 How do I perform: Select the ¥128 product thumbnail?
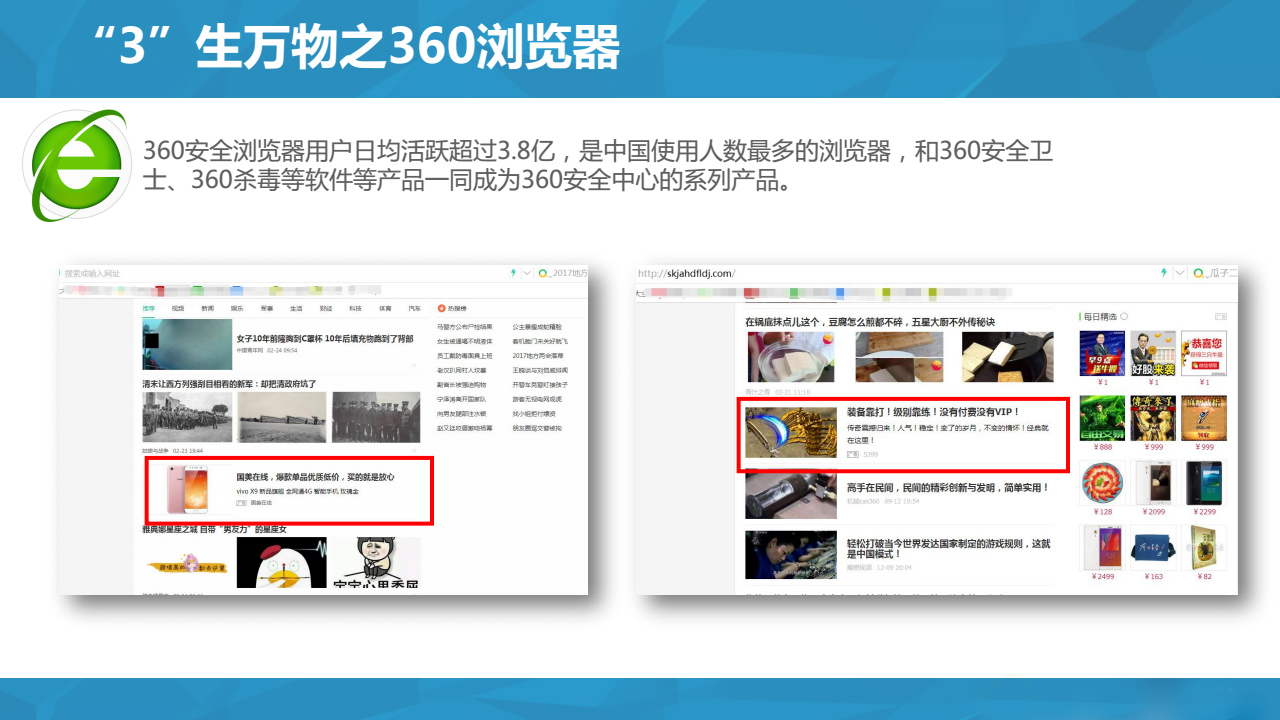pyautogui.click(x=1102, y=483)
